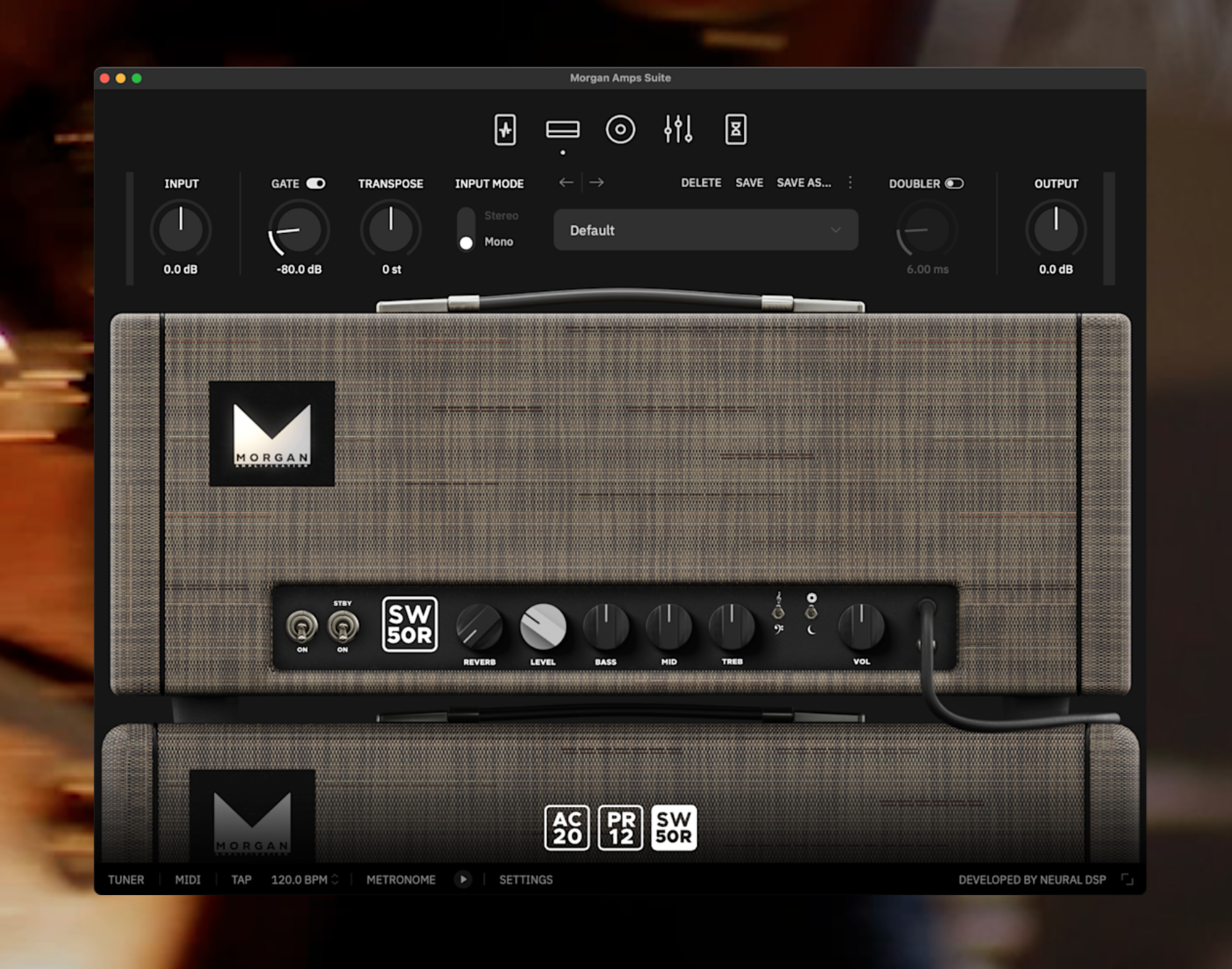This screenshot has width=1232, height=969.
Task: Open preset three-dot options menu
Action: (x=850, y=183)
